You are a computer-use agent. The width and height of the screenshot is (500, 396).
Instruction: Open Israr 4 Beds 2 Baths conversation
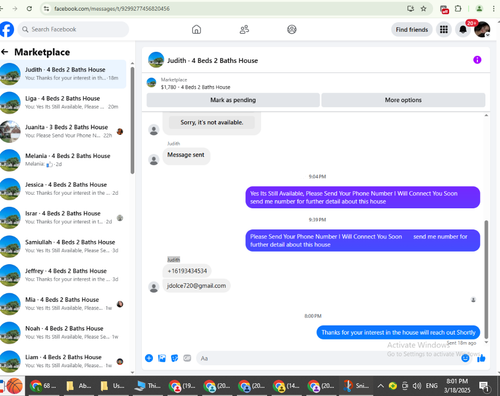click(63, 217)
